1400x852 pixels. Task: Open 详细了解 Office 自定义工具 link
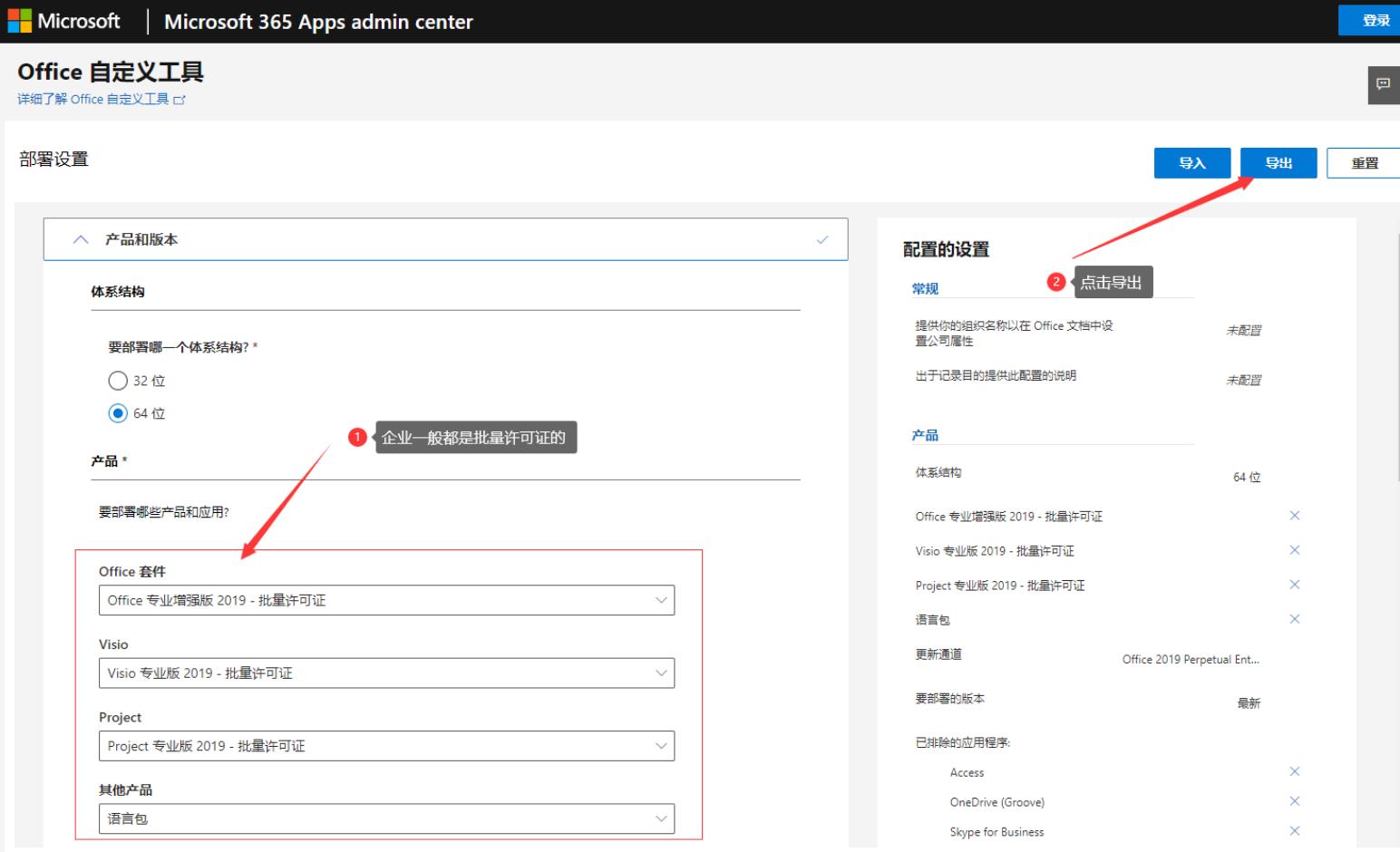click(x=100, y=99)
